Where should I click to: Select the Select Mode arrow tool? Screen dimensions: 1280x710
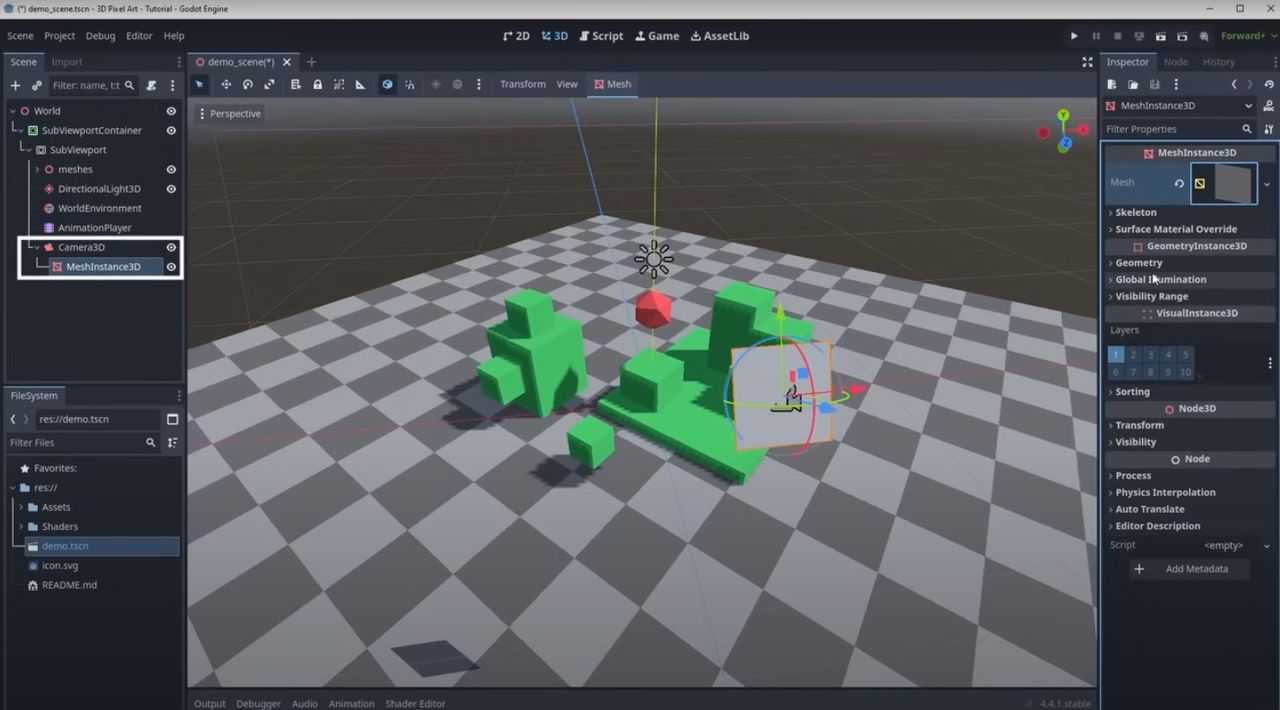tap(199, 84)
